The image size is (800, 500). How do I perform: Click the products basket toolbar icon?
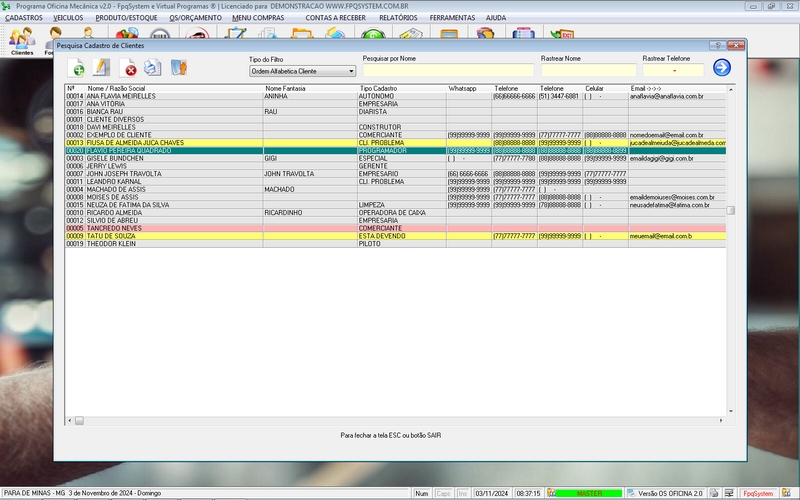click(127, 33)
